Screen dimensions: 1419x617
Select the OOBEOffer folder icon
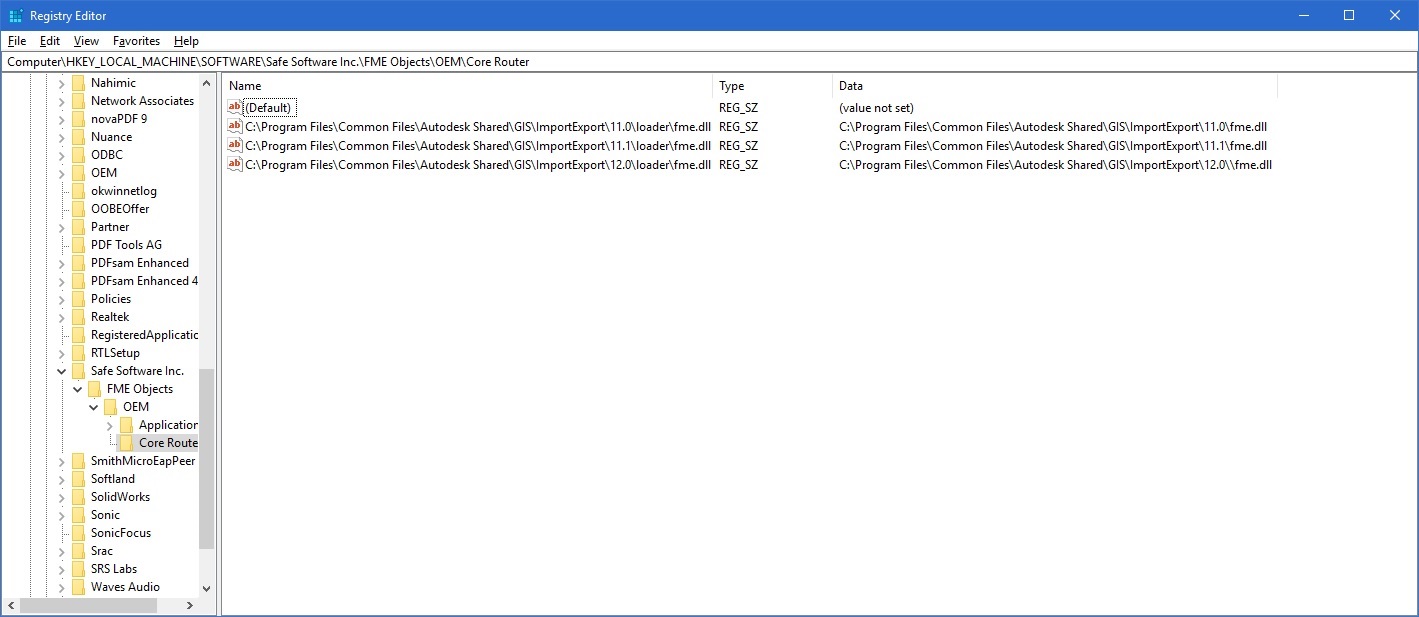tap(79, 209)
